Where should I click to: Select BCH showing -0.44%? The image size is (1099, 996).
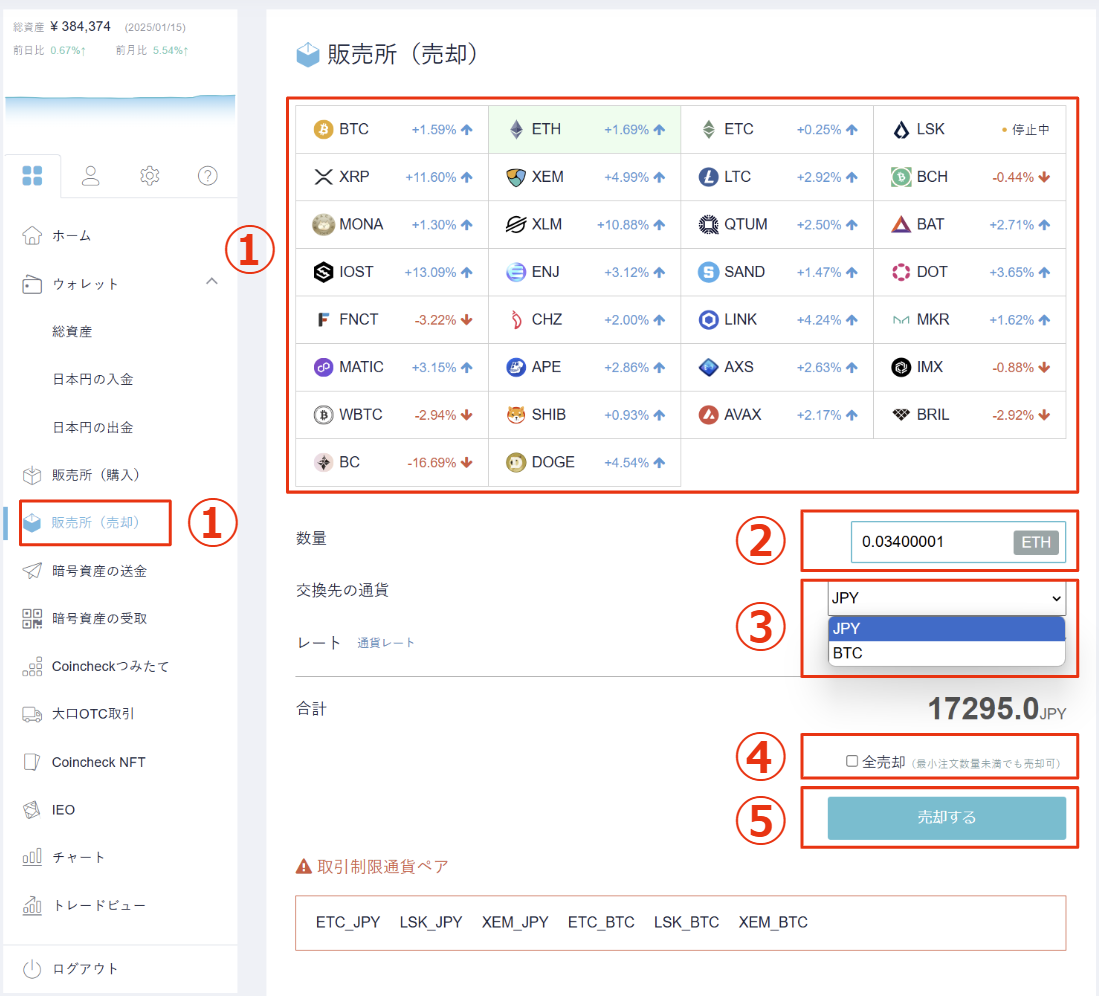(x=969, y=177)
